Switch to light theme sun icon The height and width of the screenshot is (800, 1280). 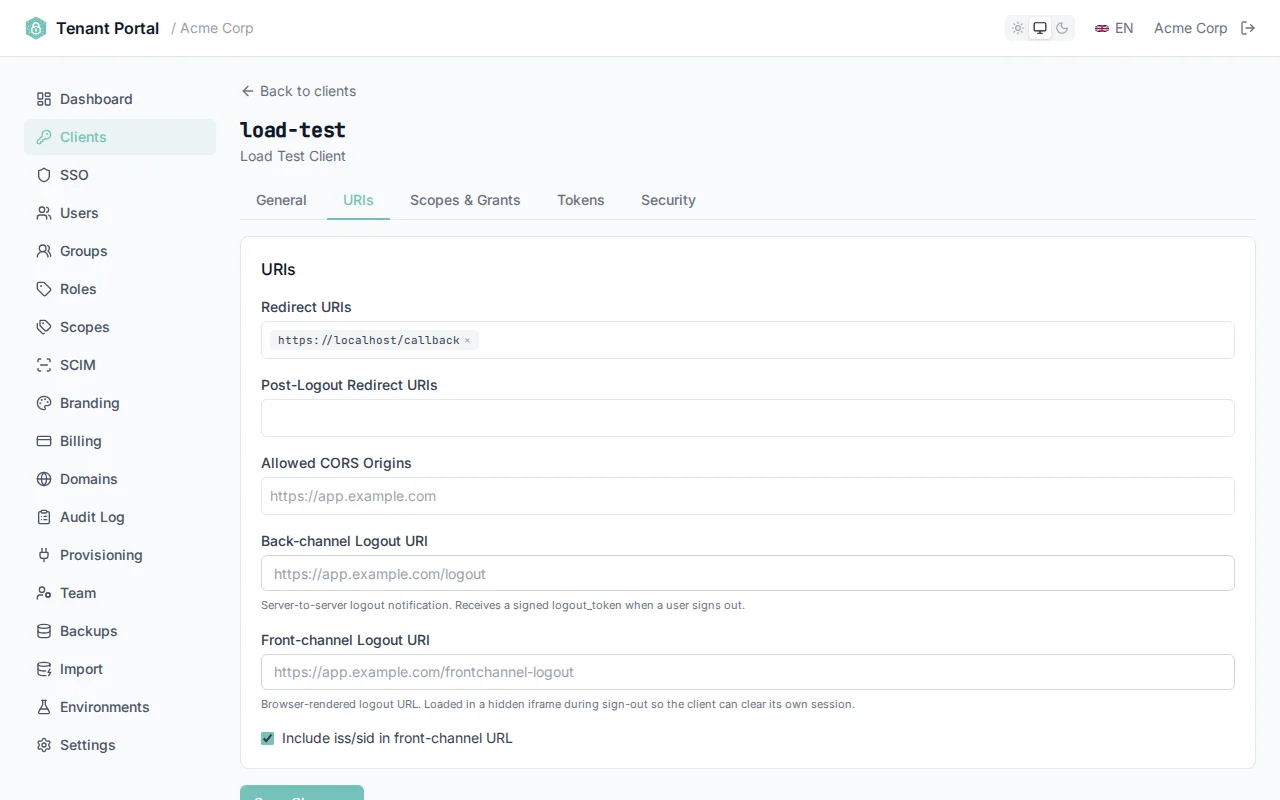1018,28
